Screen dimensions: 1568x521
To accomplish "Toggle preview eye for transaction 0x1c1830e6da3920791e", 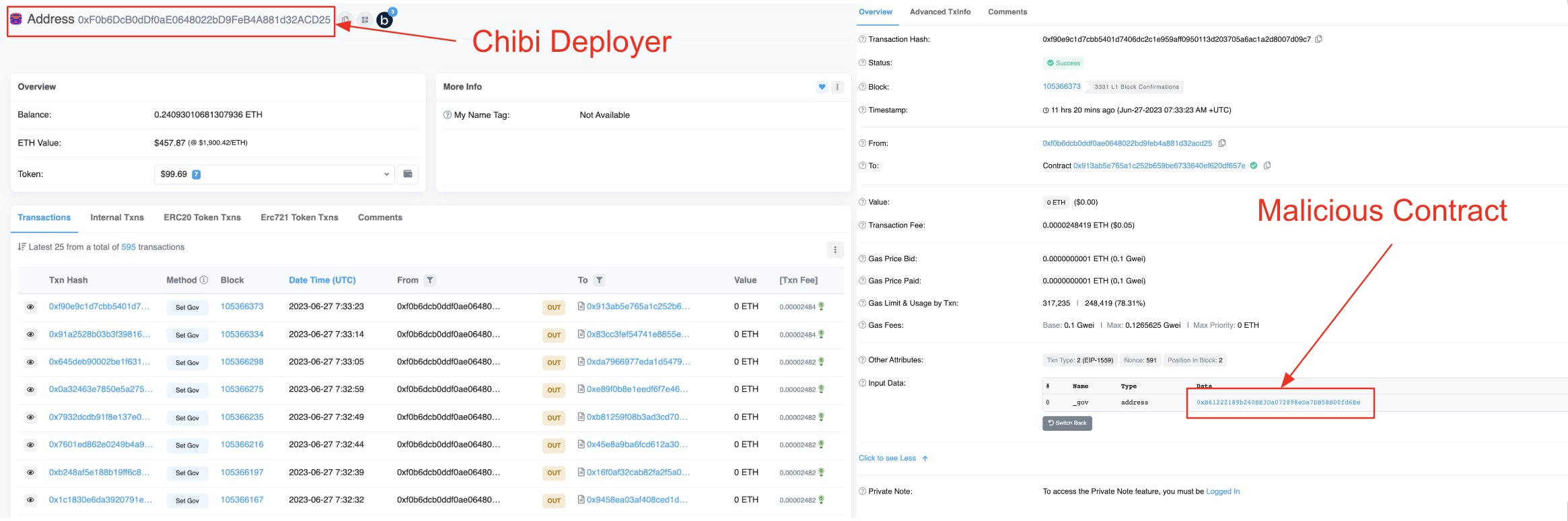I will 30,500.
